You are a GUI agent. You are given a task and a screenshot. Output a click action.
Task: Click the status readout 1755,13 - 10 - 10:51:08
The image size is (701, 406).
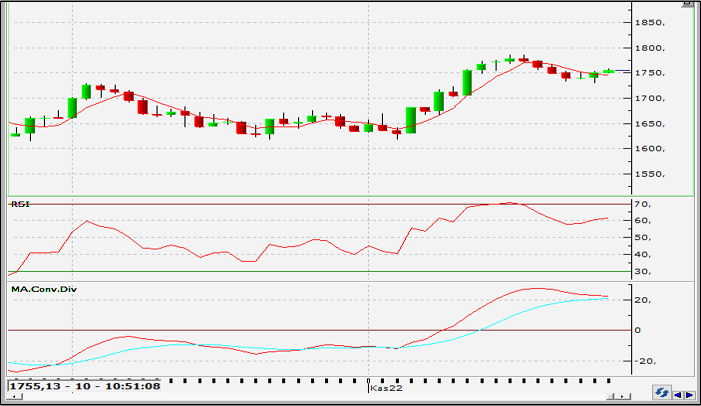coord(85,386)
